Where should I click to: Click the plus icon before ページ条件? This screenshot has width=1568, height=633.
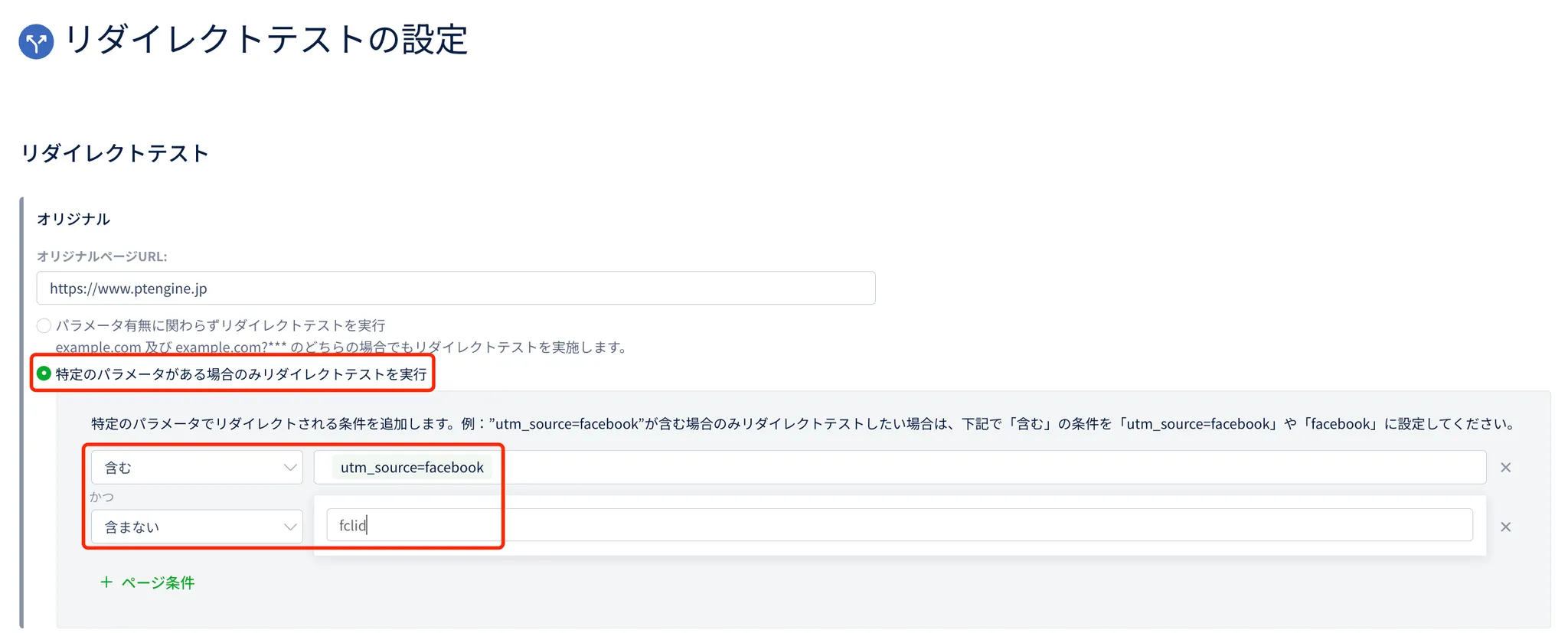[x=106, y=582]
